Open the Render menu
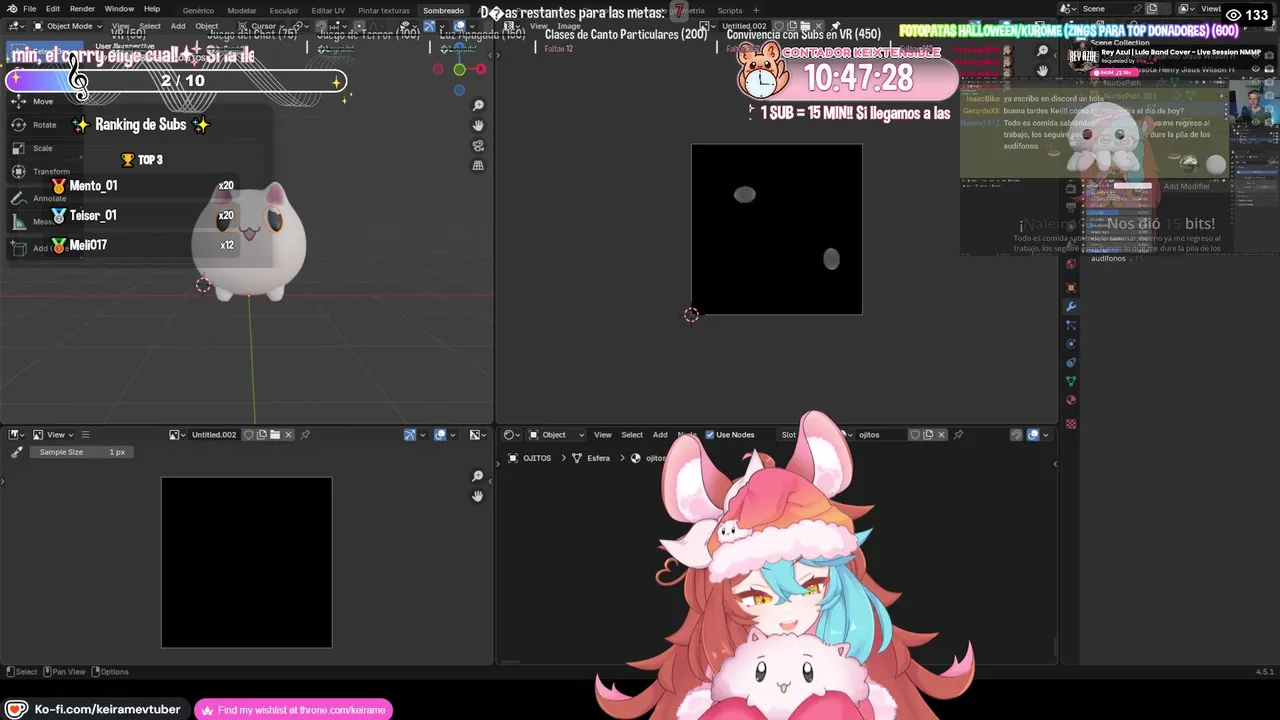Image resolution: width=1280 pixels, height=720 pixels. click(x=82, y=9)
